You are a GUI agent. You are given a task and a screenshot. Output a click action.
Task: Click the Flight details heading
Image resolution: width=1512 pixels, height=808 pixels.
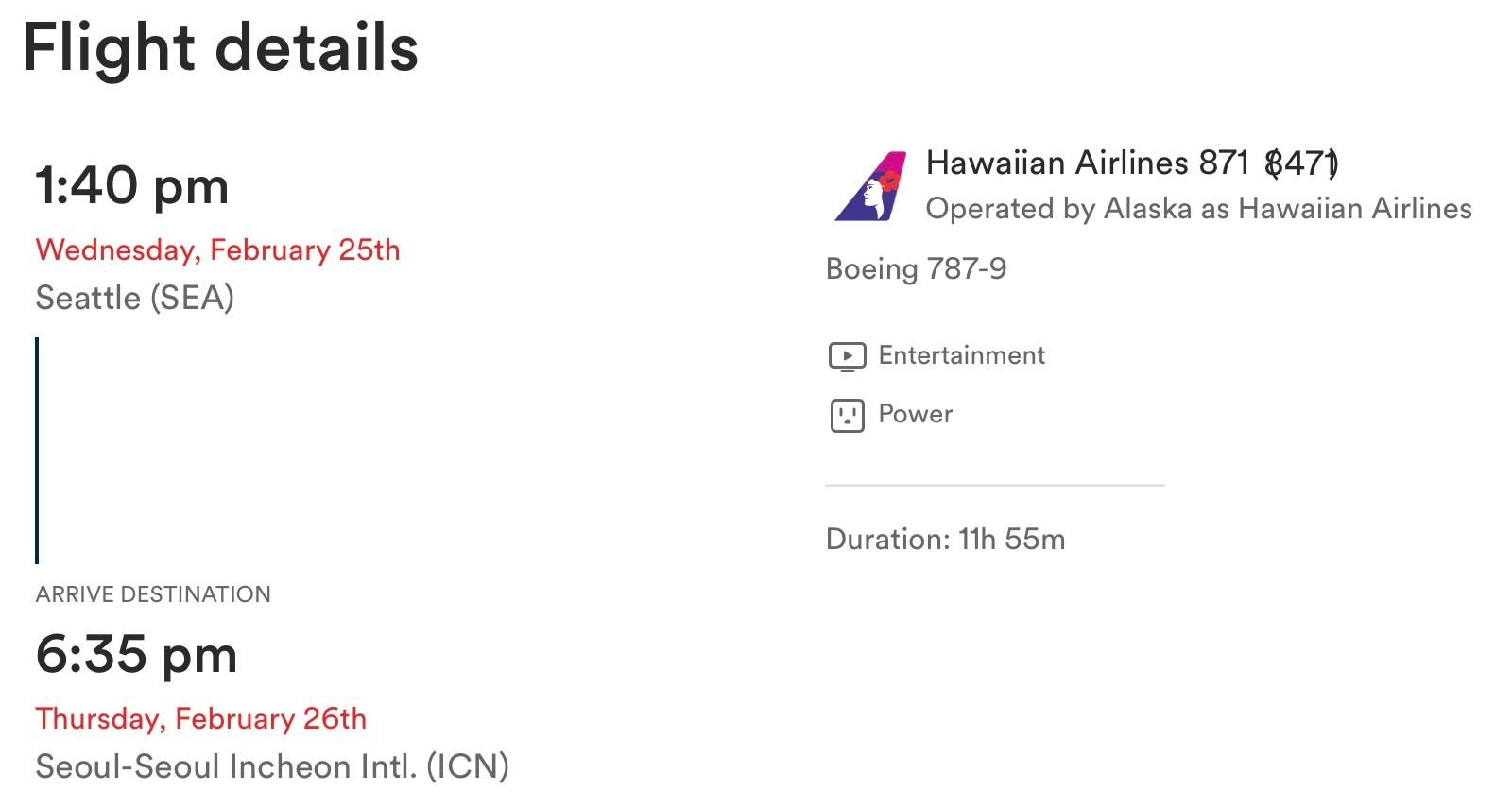tap(220, 47)
